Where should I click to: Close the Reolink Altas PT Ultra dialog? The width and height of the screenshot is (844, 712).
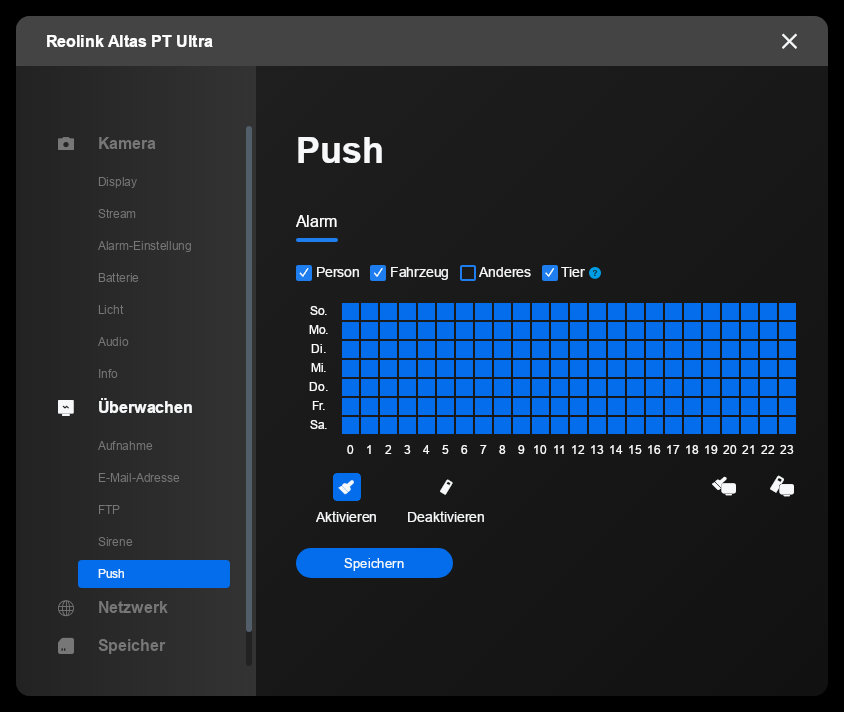click(x=789, y=41)
